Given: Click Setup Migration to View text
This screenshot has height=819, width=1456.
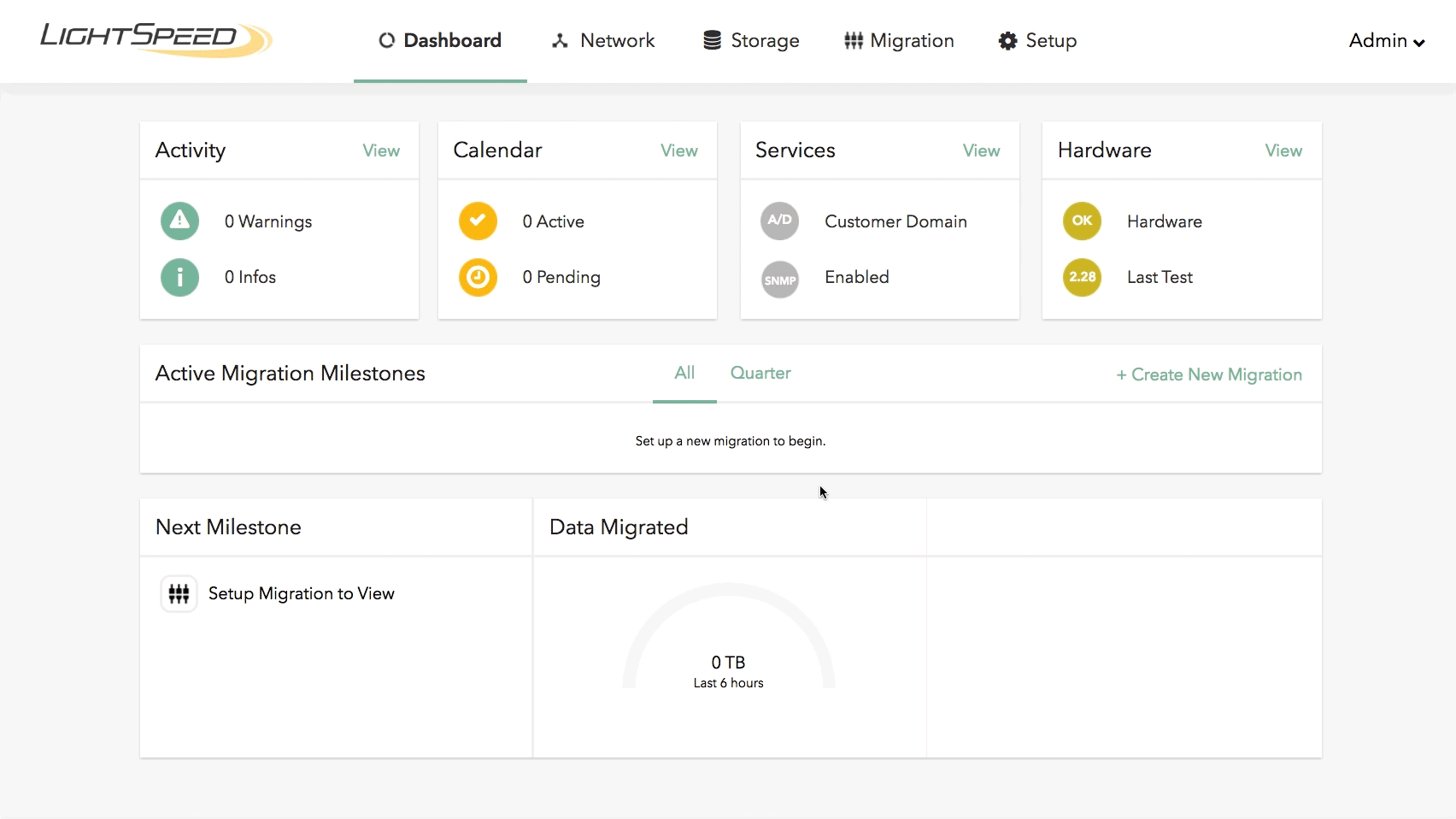Looking at the screenshot, I should pyautogui.click(x=302, y=593).
